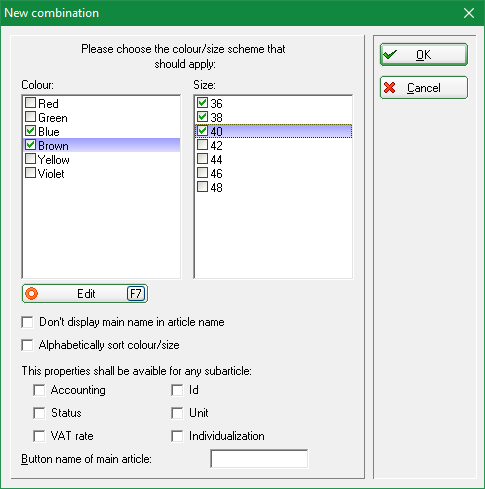The height and width of the screenshot is (489, 485).
Task: Enable Don't display main name in article name
Action: tap(27, 322)
